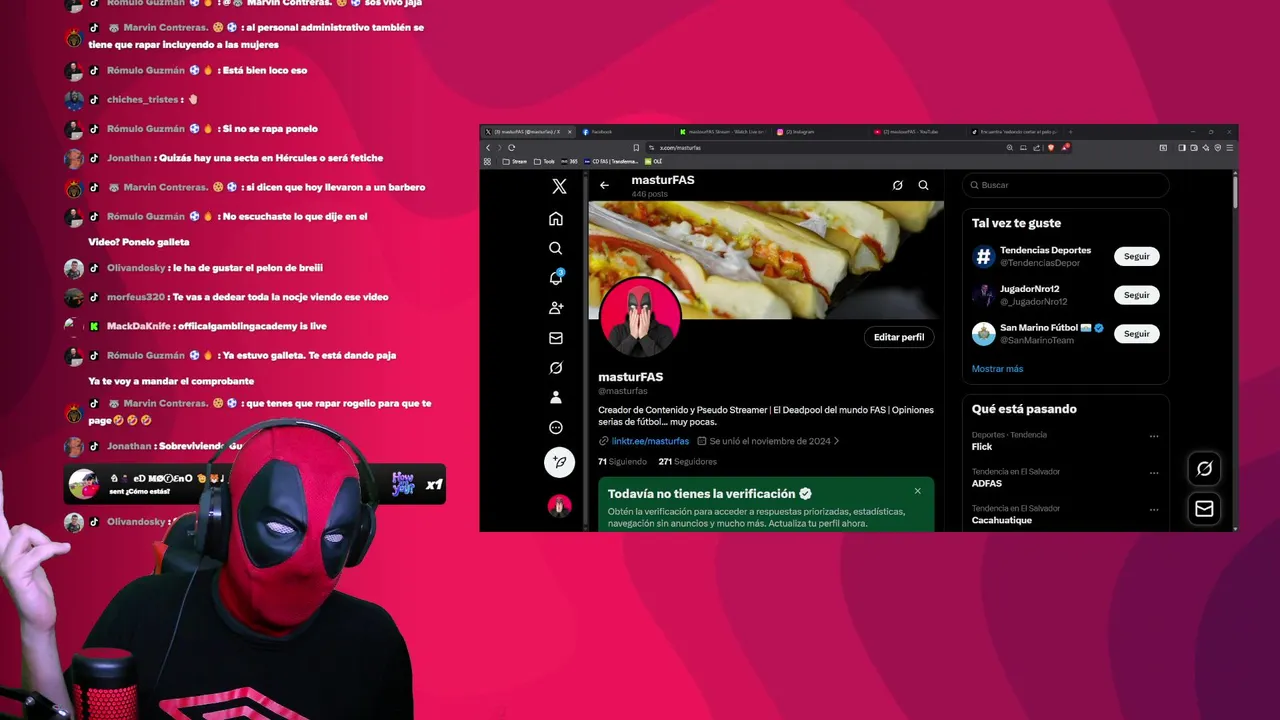Click Mostrar más link
The image size is (1280, 720).
(x=997, y=369)
